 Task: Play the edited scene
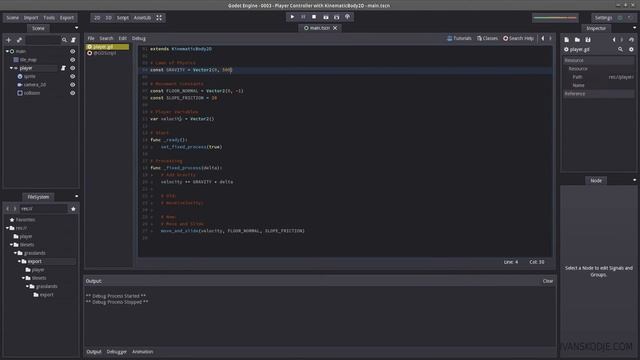click(x=326, y=17)
